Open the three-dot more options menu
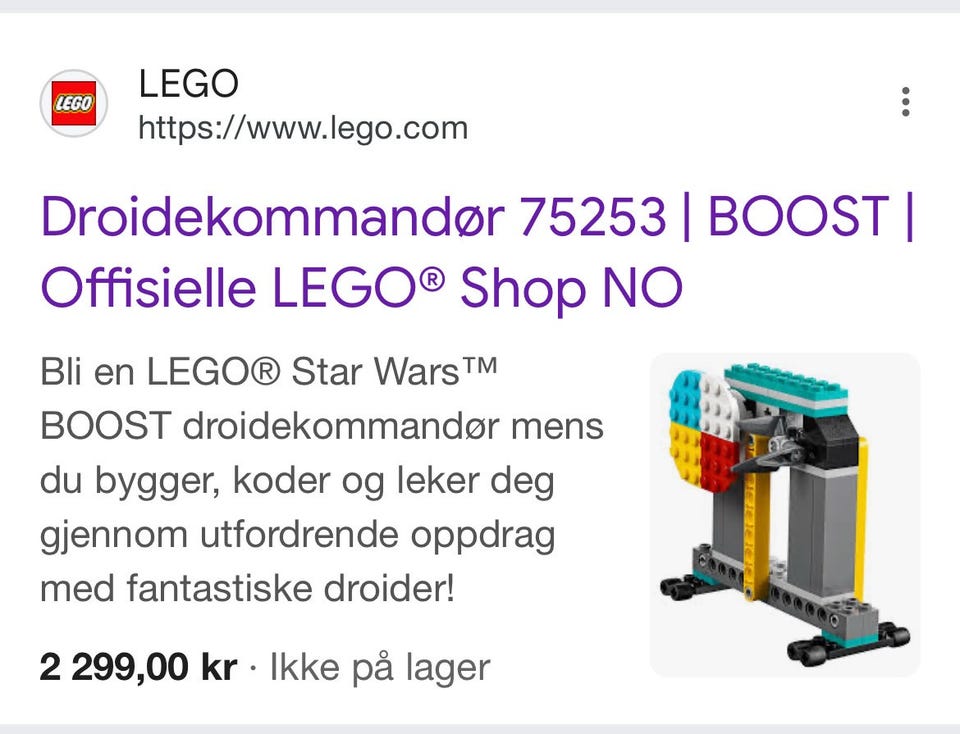The width and height of the screenshot is (960, 734). 906,102
